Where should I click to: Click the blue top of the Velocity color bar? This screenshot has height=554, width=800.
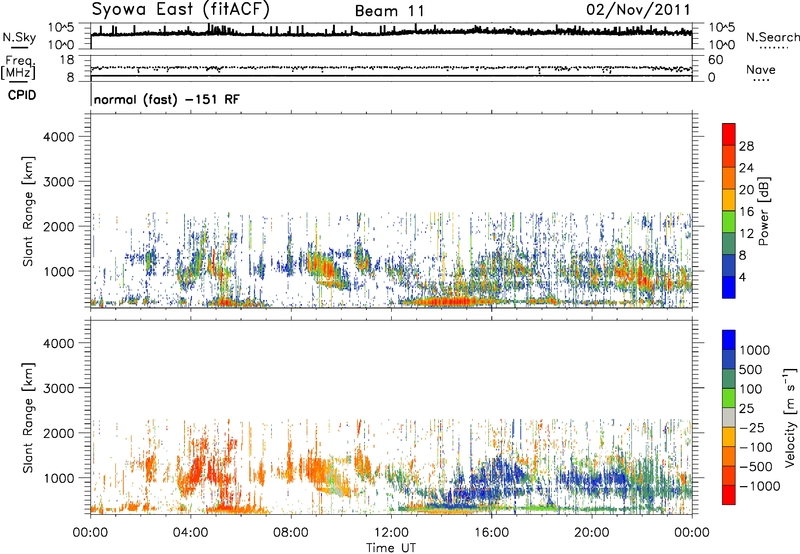click(x=729, y=340)
